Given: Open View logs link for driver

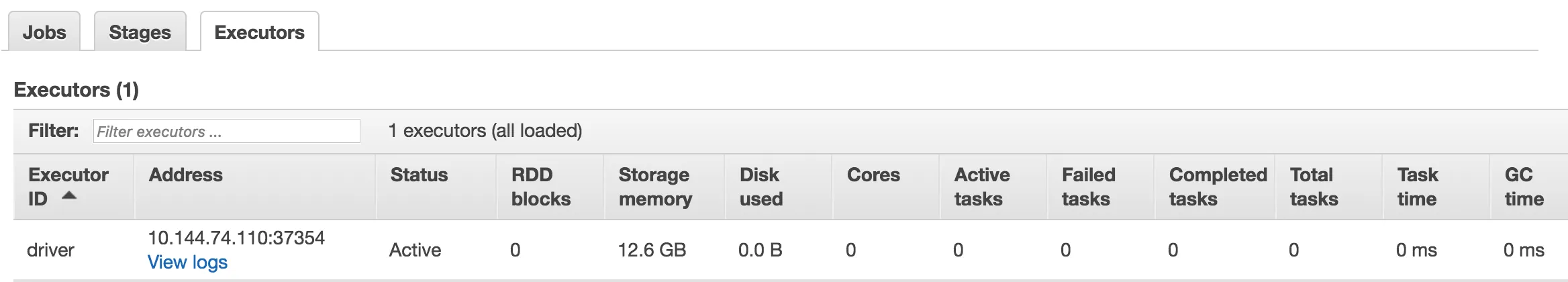Looking at the screenshot, I should 187,262.
